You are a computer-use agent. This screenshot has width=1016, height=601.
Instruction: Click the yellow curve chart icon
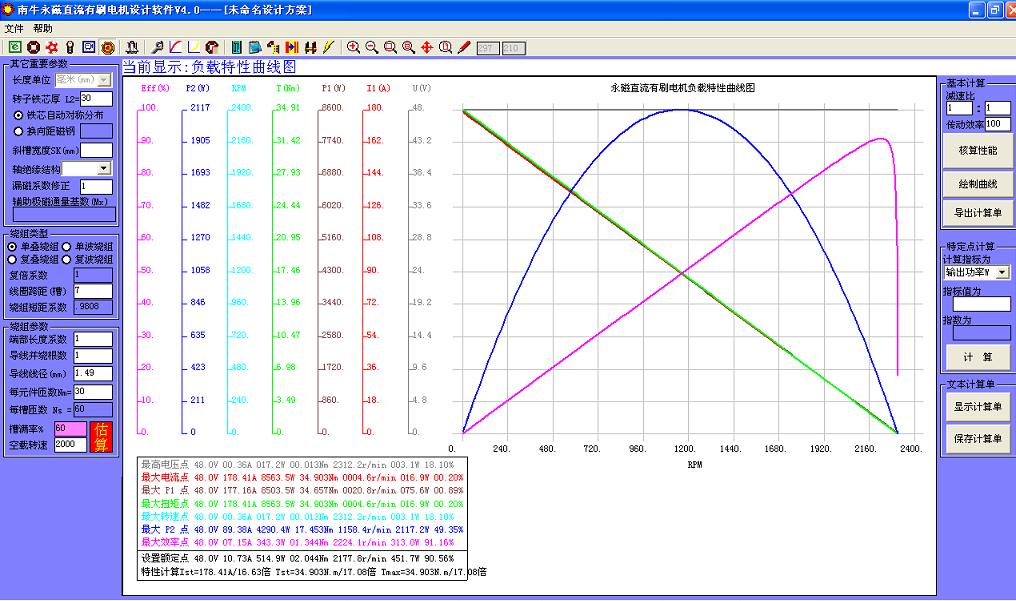193,47
